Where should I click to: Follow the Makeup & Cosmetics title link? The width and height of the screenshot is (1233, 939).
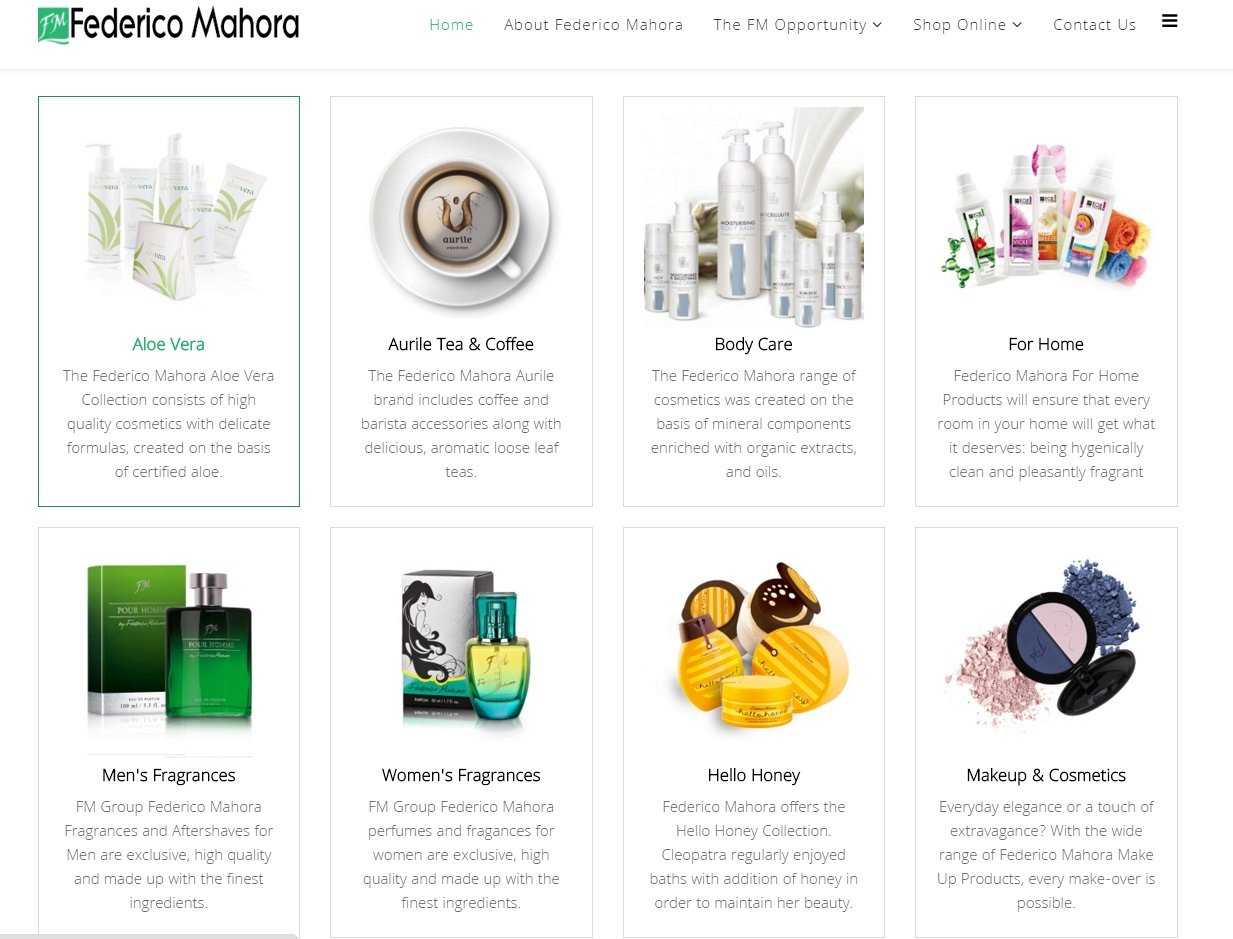[1046, 775]
